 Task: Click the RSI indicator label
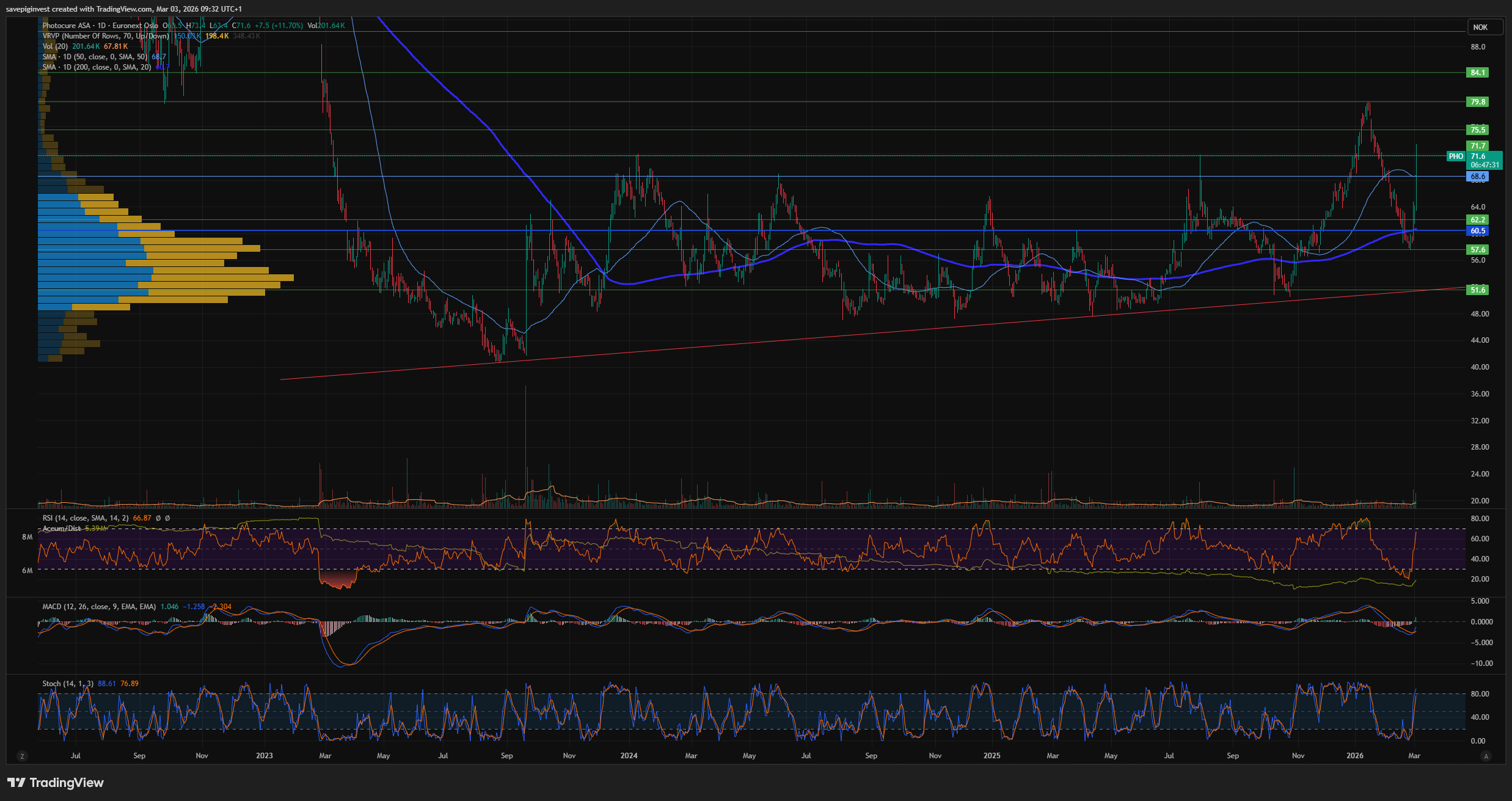pyautogui.click(x=86, y=518)
